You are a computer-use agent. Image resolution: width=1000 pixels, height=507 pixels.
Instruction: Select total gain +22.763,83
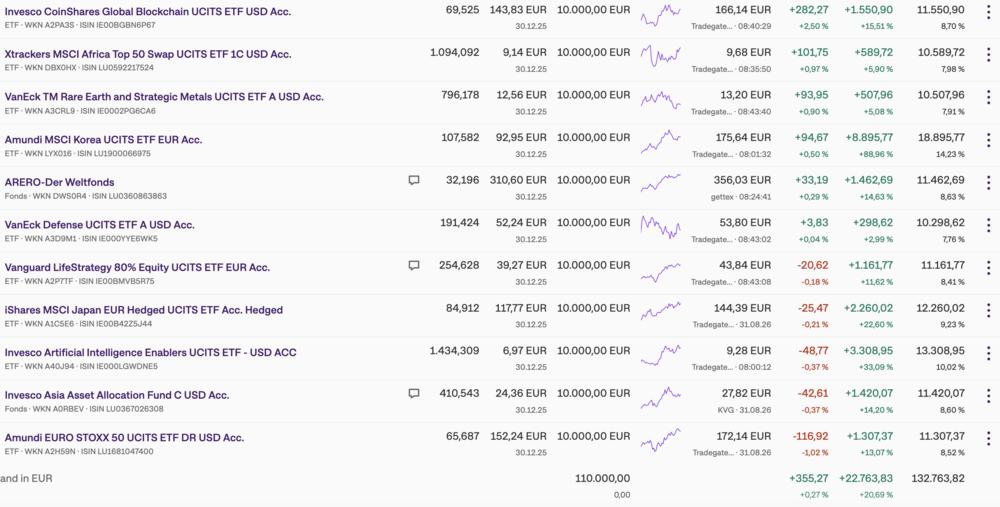tap(865, 478)
